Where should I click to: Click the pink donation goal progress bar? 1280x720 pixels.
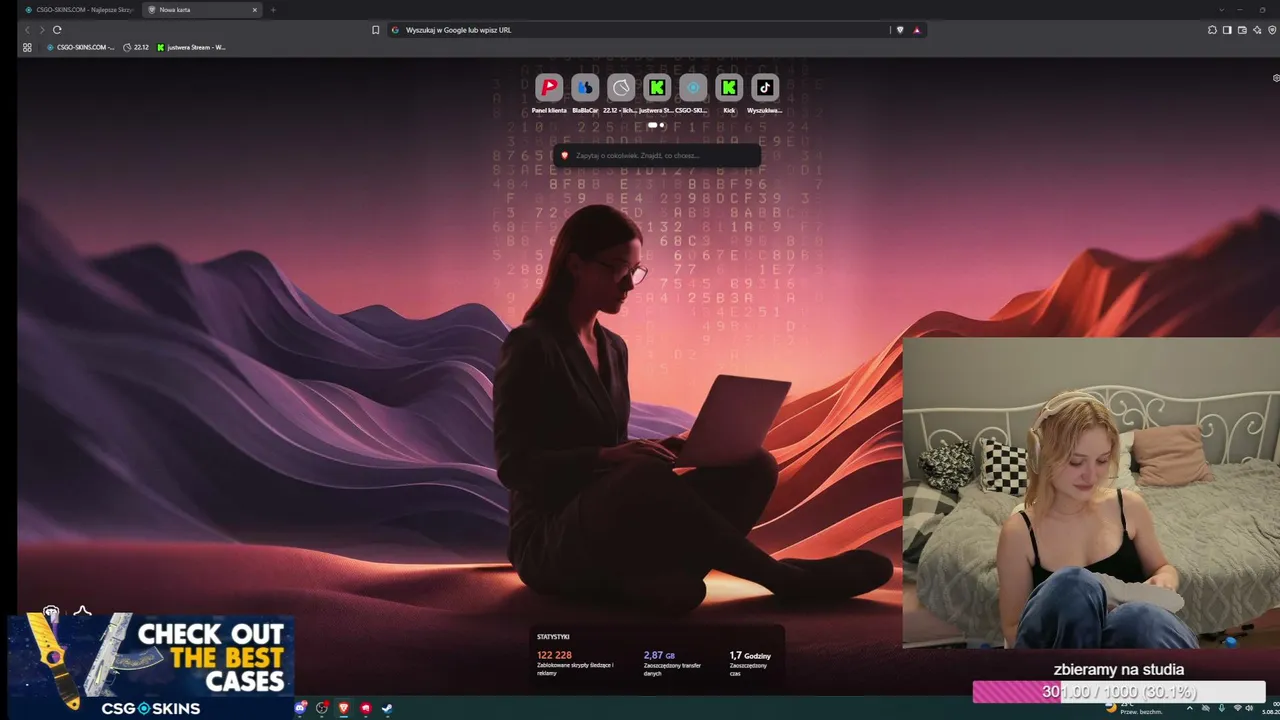pos(1118,692)
